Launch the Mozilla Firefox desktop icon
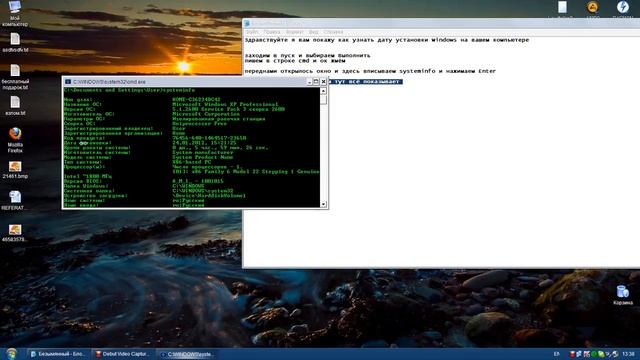 pos(15,140)
